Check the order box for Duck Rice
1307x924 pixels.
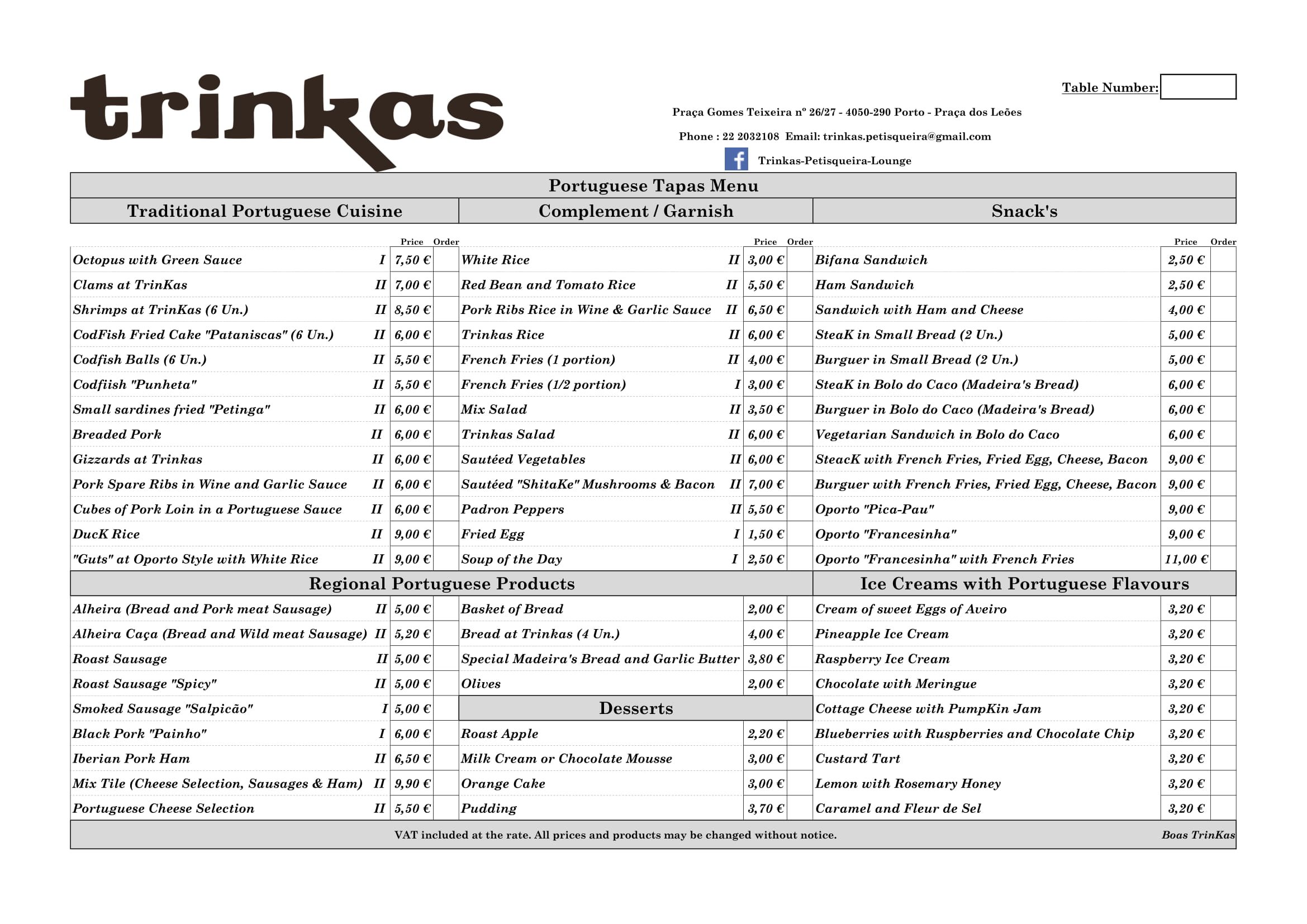pos(446,534)
